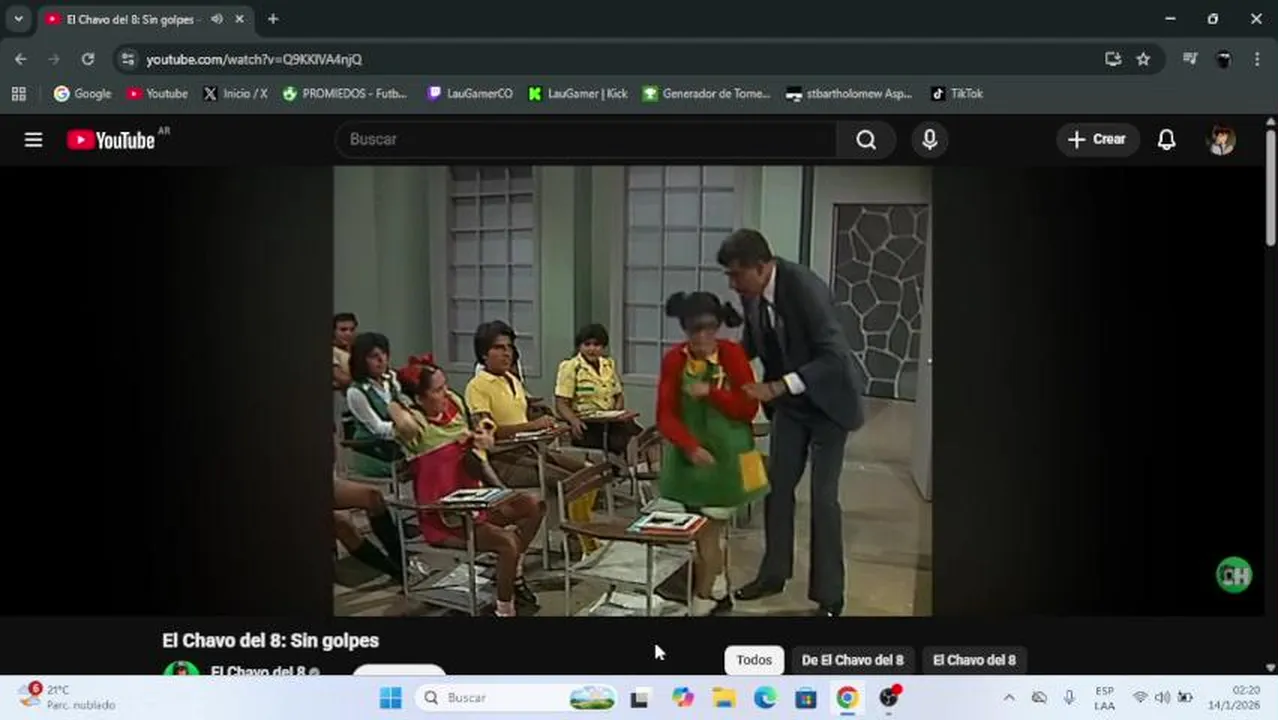
Task: Open YouTube notifications bell
Action: 1166,140
